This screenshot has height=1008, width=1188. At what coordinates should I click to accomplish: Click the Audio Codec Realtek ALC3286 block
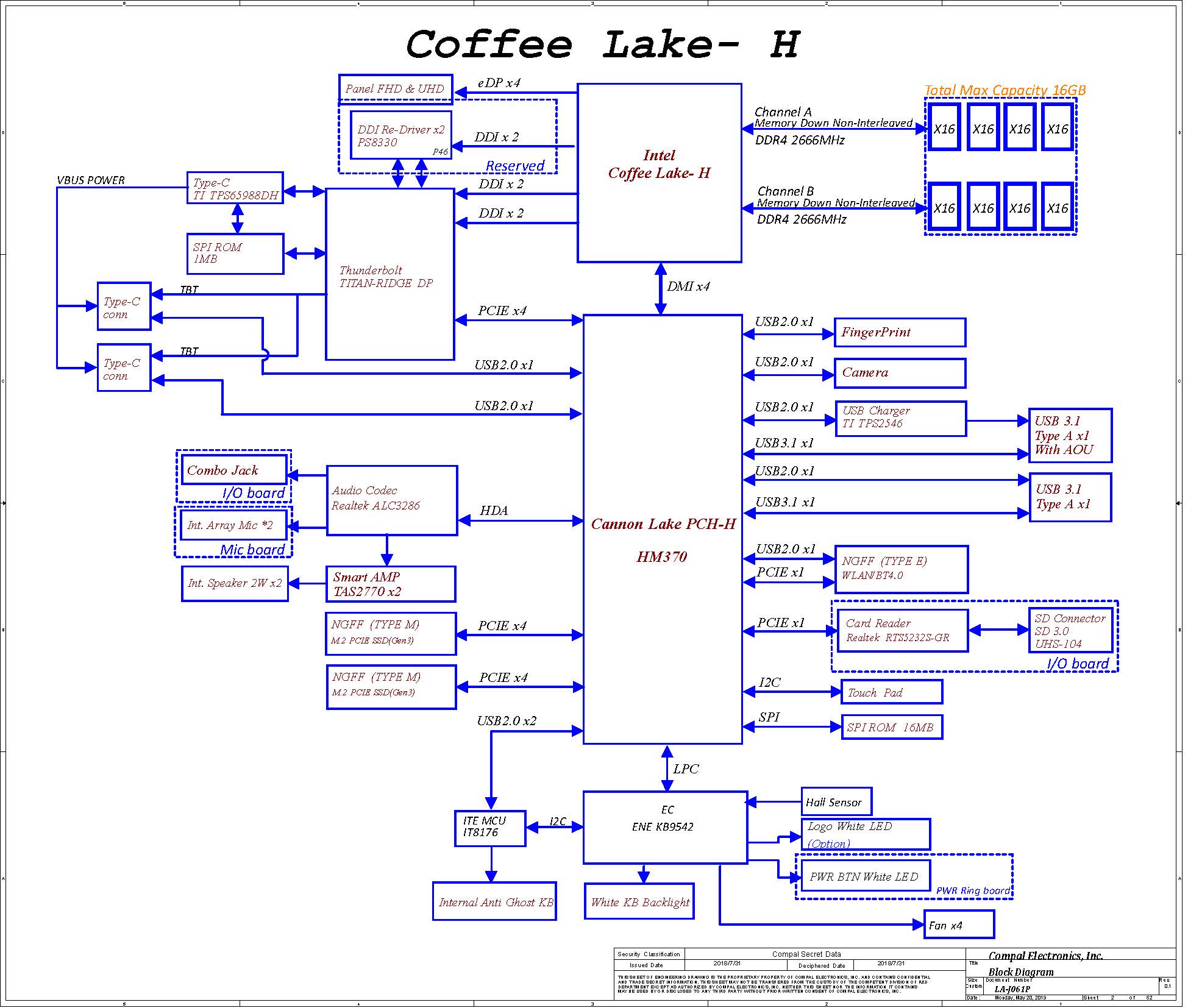[391, 500]
